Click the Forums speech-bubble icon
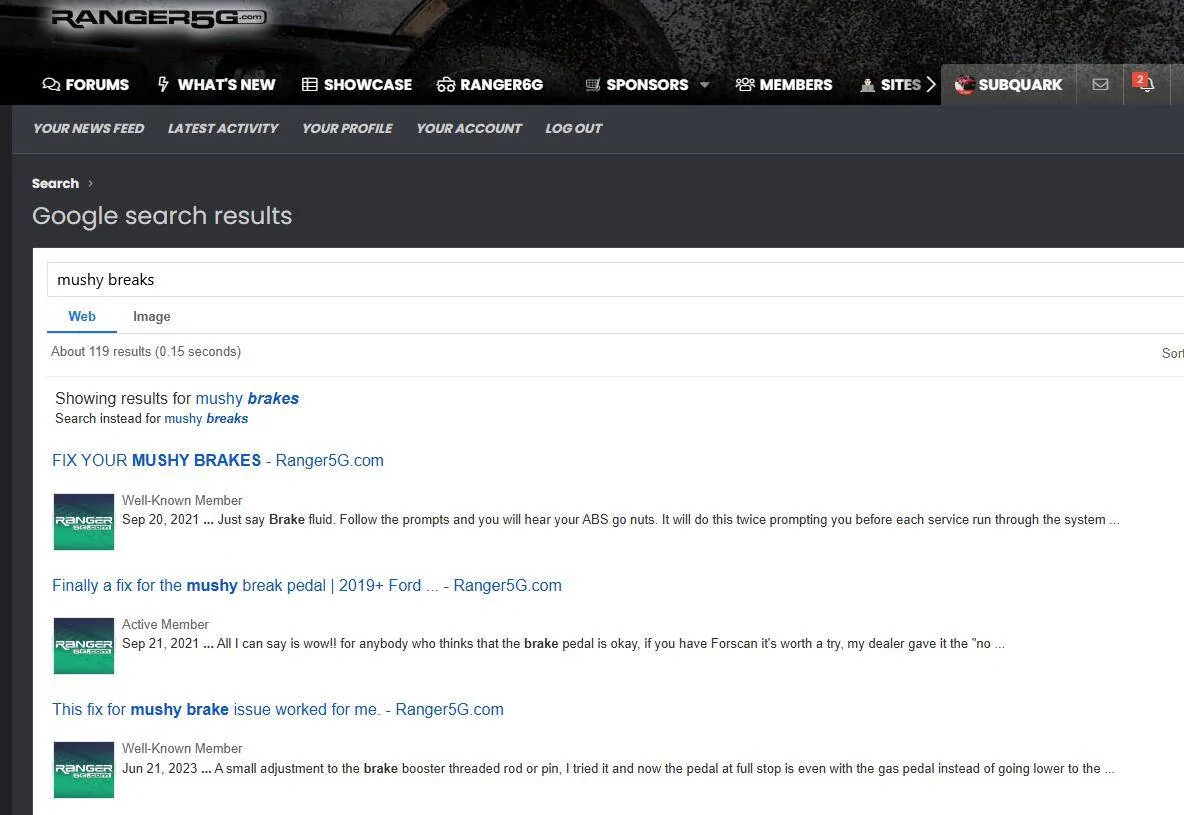This screenshot has height=815, width=1184. [51, 85]
